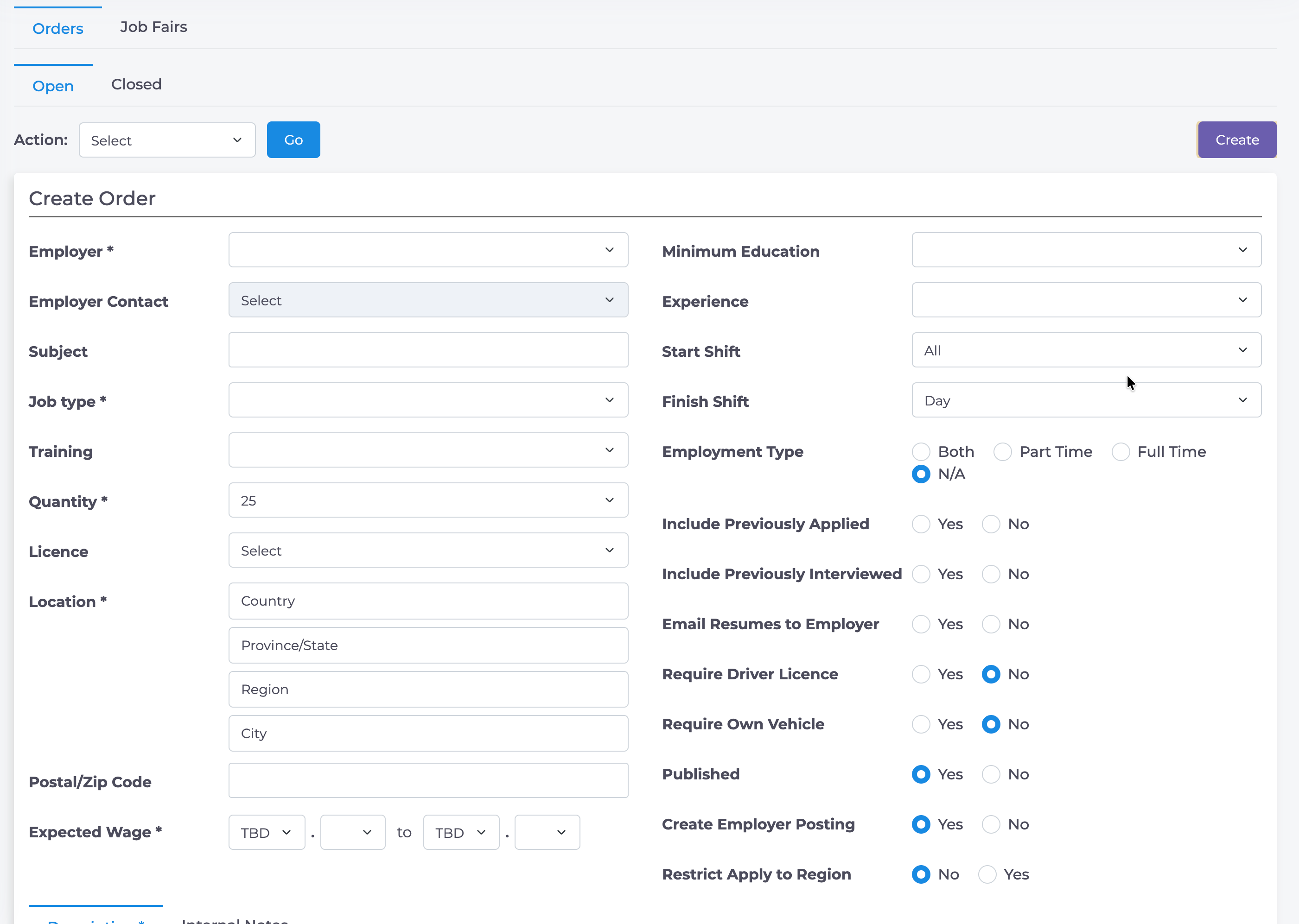The height and width of the screenshot is (924, 1299).
Task: Choose Yes for Include Previously Applied
Action: click(921, 524)
